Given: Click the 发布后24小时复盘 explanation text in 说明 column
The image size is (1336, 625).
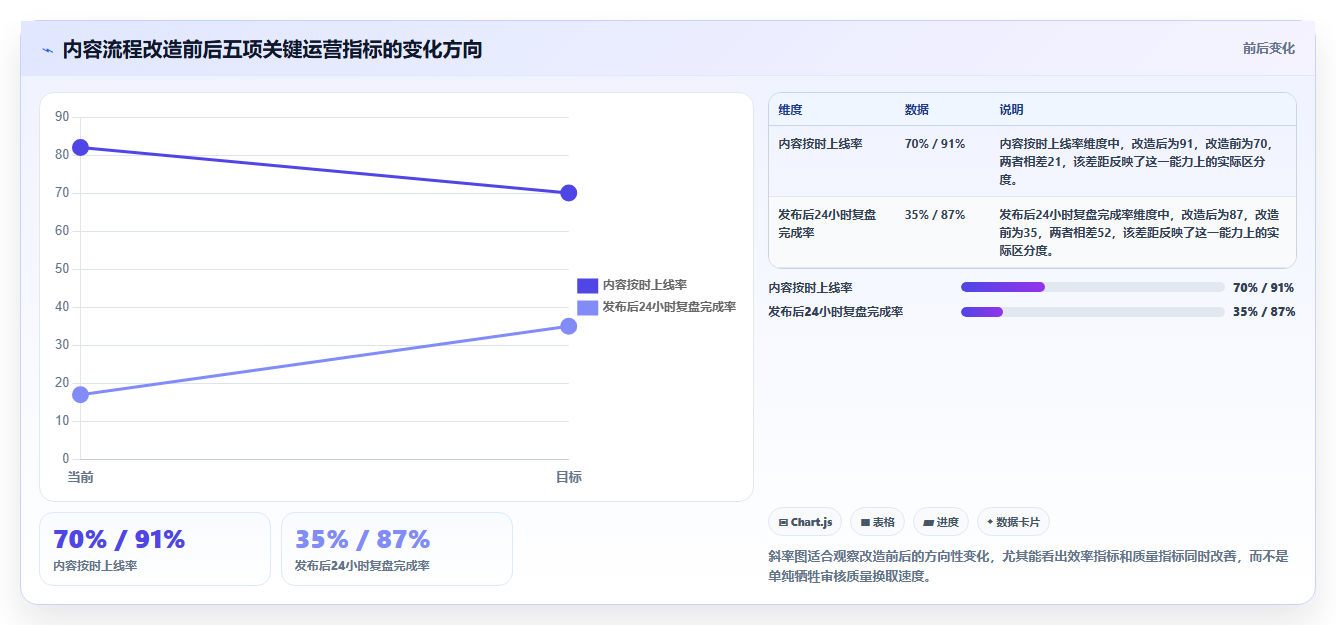Looking at the screenshot, I should (1139, 233).
